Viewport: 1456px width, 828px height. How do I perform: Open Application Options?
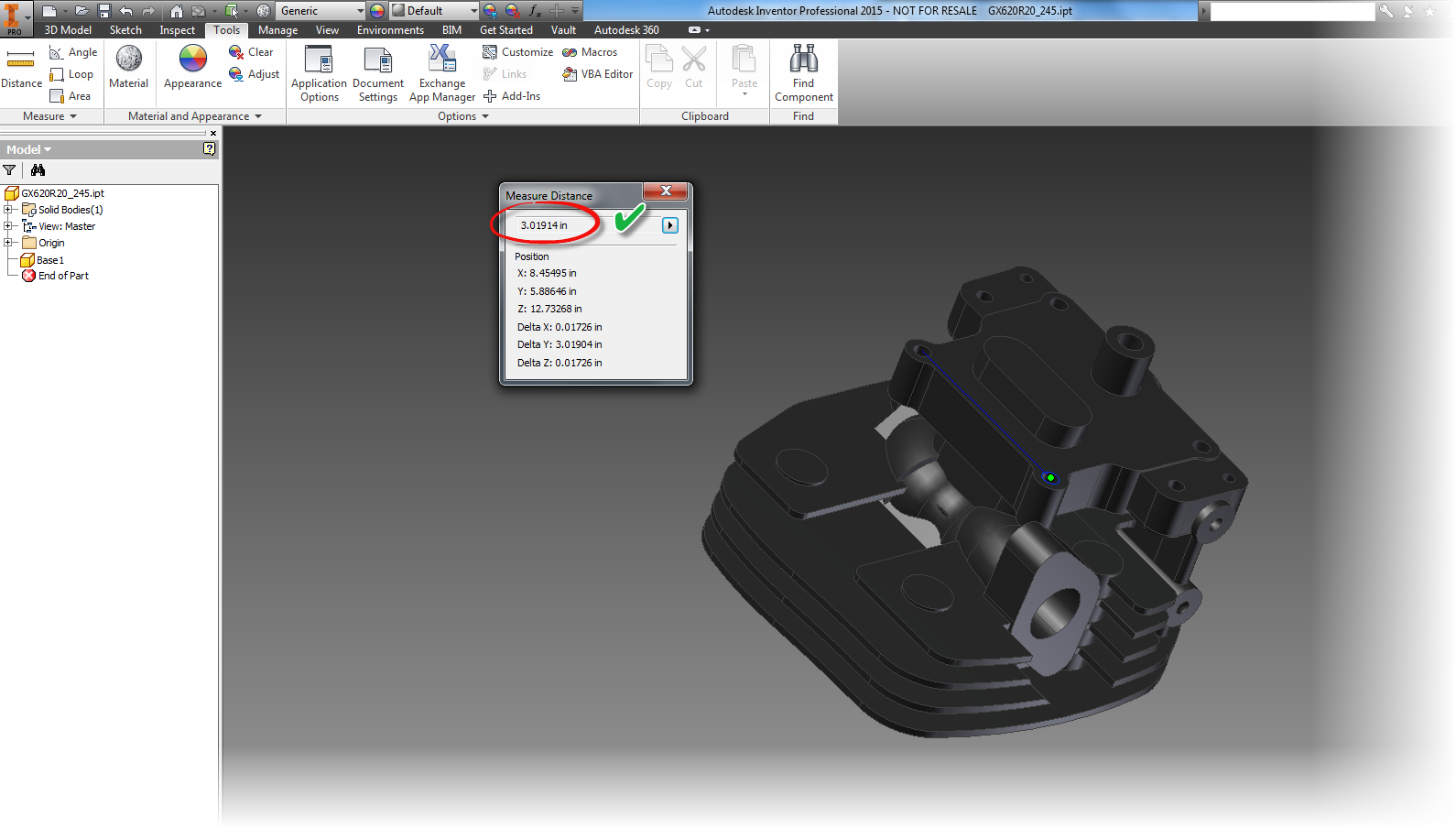[x=319, y=73]
